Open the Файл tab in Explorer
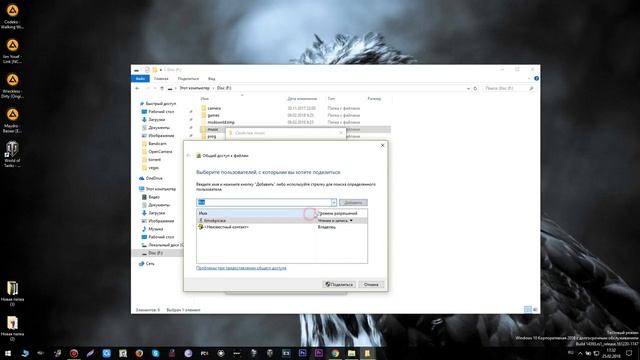The width and height of the screenshot is (640, 360). coord(140,78)
